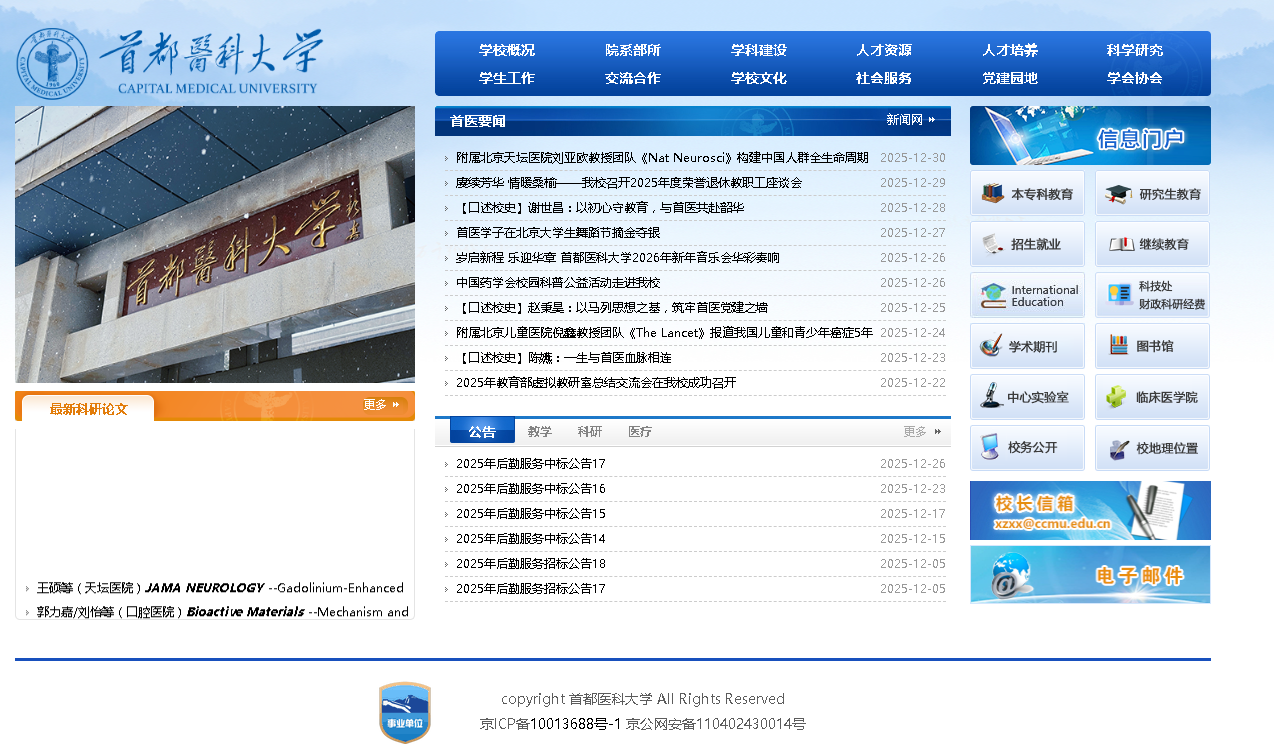Switch to the 教学 tab
Image resolution: width=1274 pixels, height=744 pixels.
[x=540, y=432]
